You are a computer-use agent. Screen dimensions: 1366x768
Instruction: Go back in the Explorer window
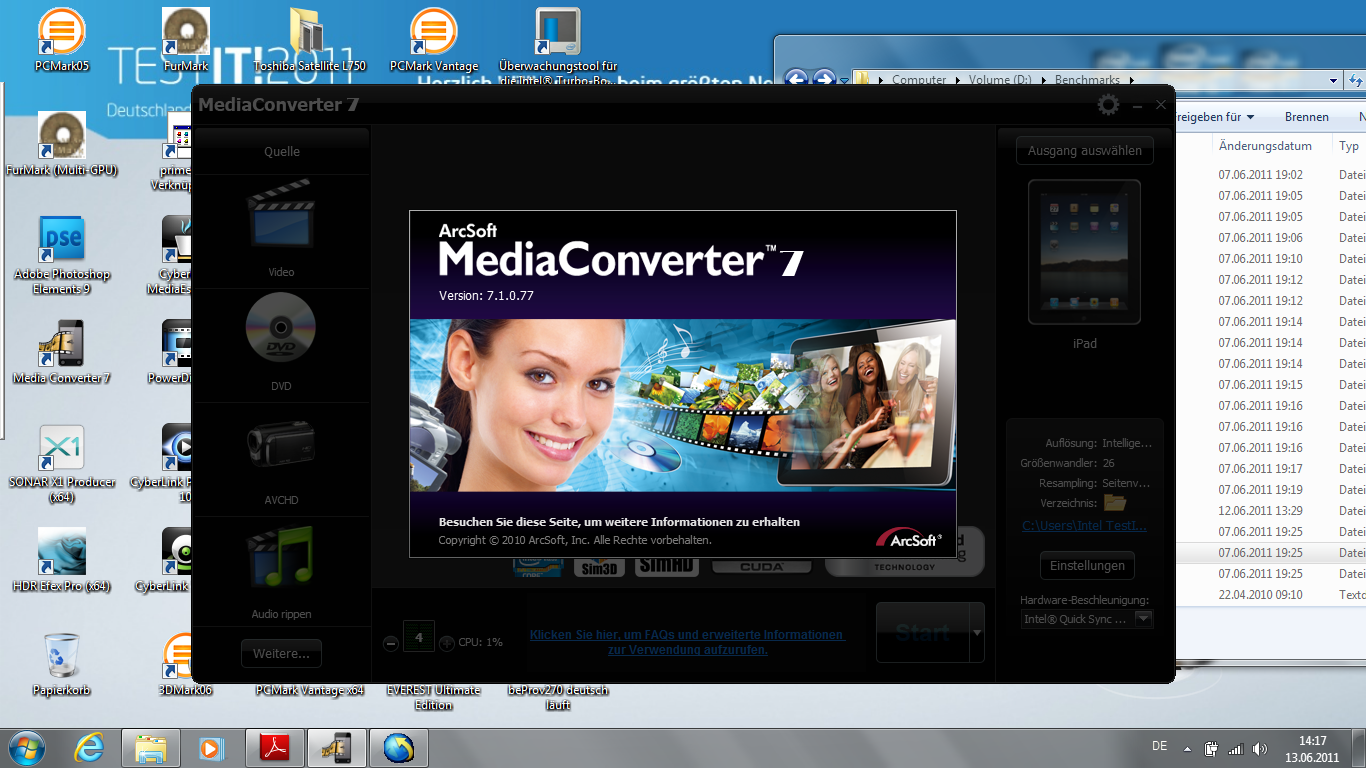click(x=796, y=79)
